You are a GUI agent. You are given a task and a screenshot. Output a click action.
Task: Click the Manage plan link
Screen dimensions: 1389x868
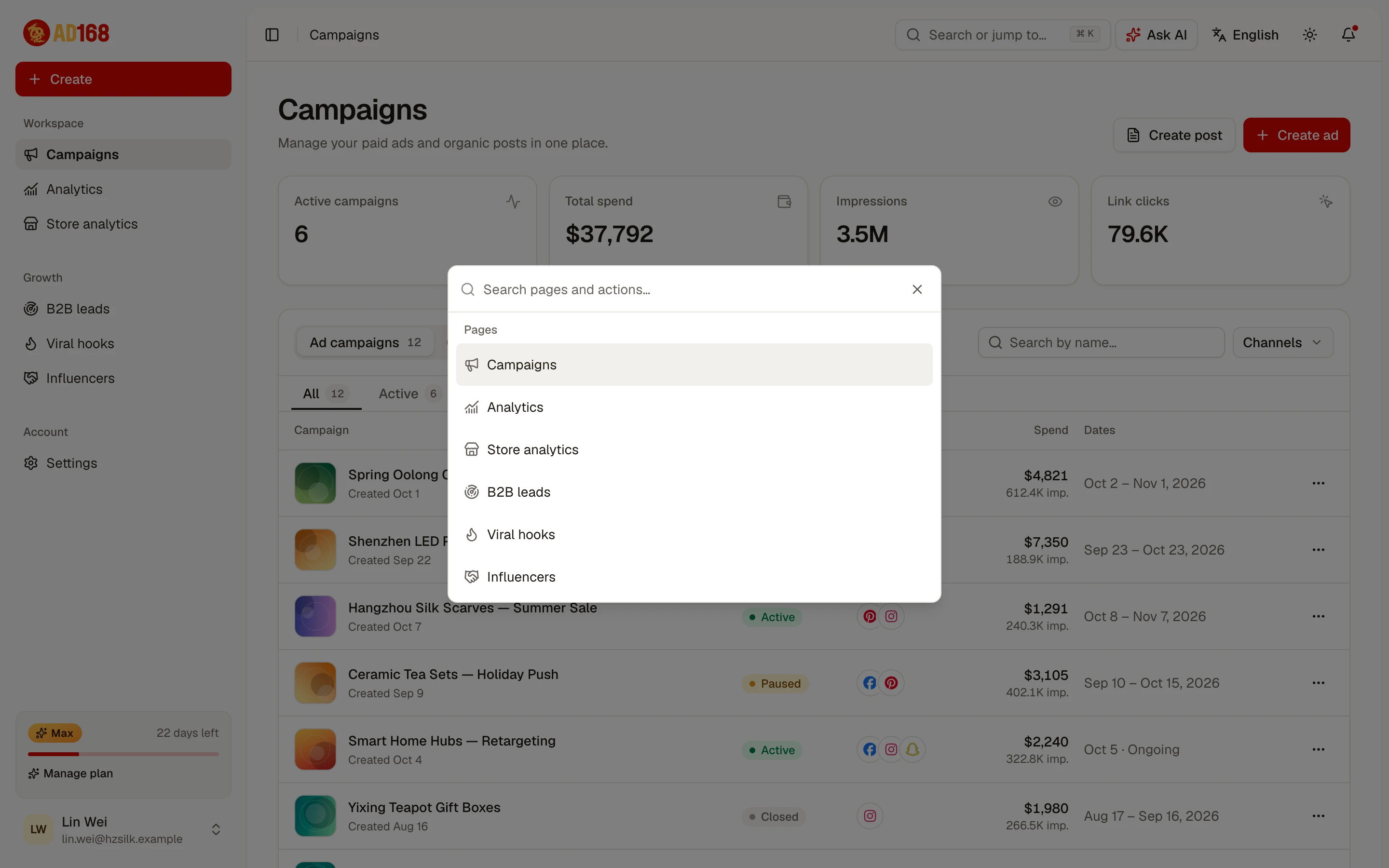coord(70,774)
